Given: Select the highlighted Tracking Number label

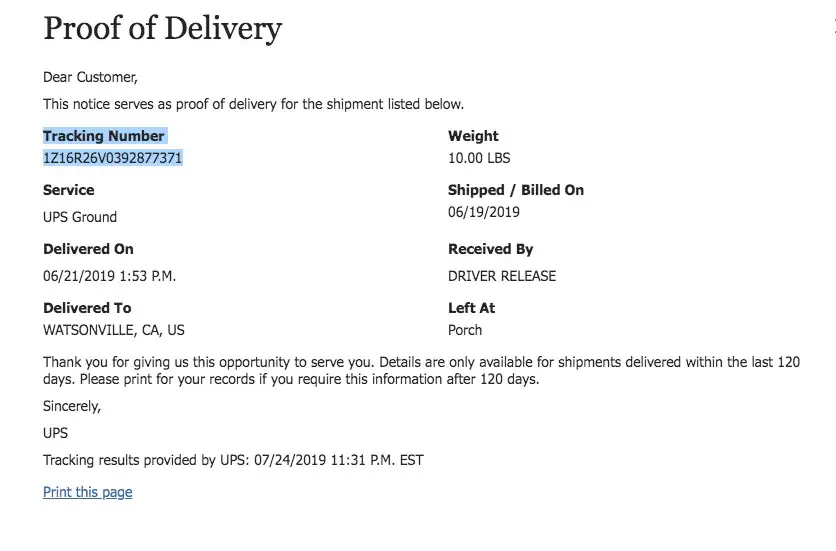Looking at the screenshot, I should pyautogui.click(x=103, y=136).
